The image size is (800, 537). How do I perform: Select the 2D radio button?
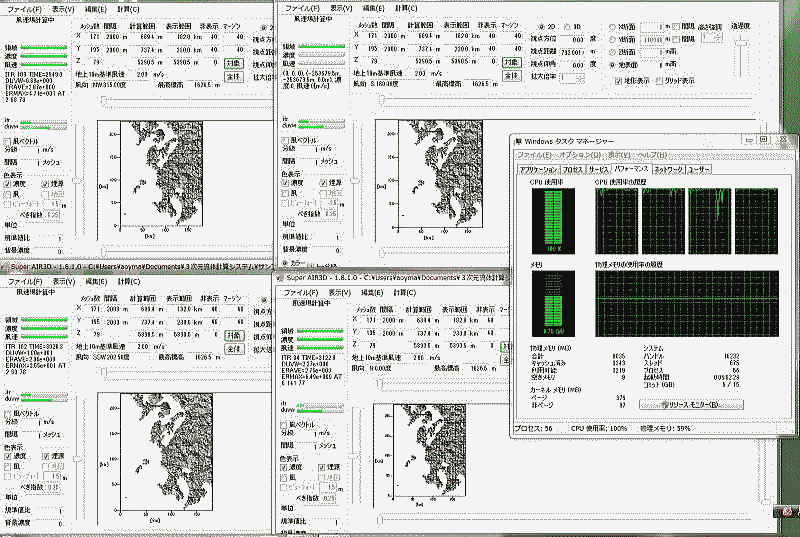(541, 27)
